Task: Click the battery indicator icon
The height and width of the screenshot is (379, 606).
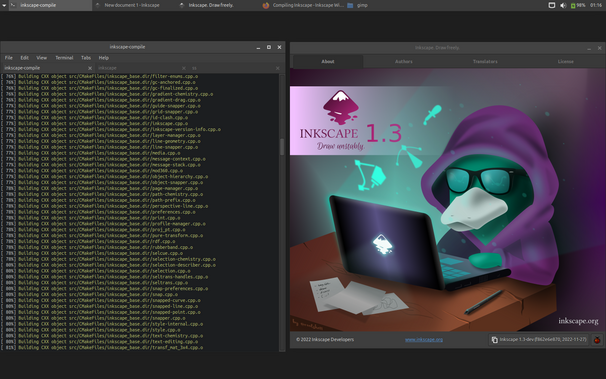Action: (573, 5)
